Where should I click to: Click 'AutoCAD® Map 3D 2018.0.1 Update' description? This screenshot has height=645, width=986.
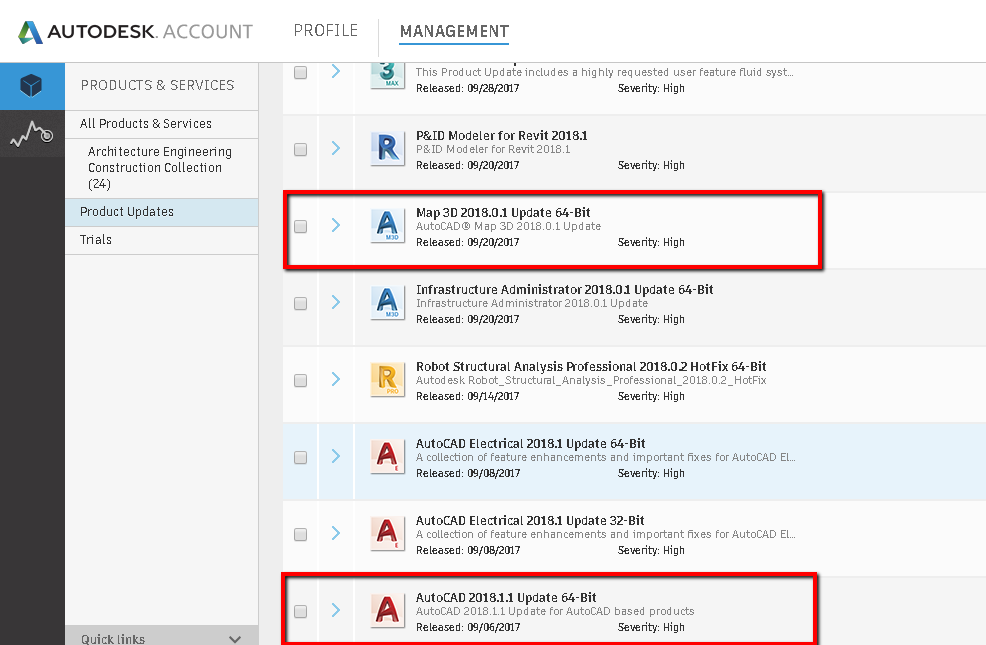coord(508,226)
